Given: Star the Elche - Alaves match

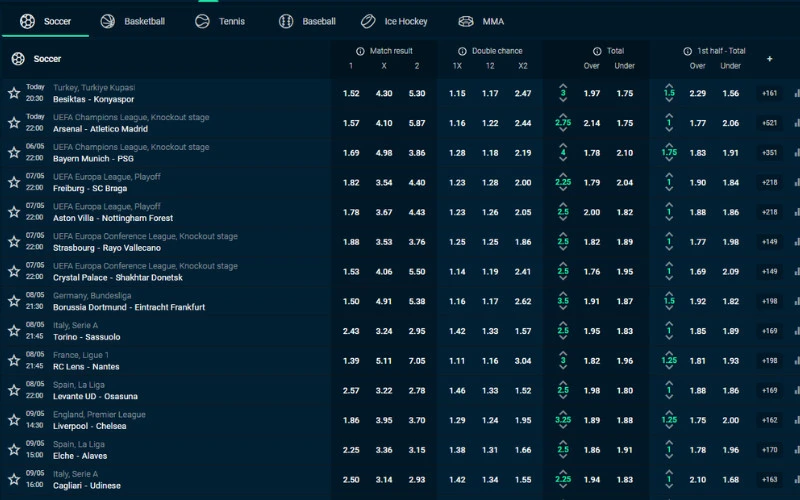Looking at the screenshot, I should [x=14, y=450].
